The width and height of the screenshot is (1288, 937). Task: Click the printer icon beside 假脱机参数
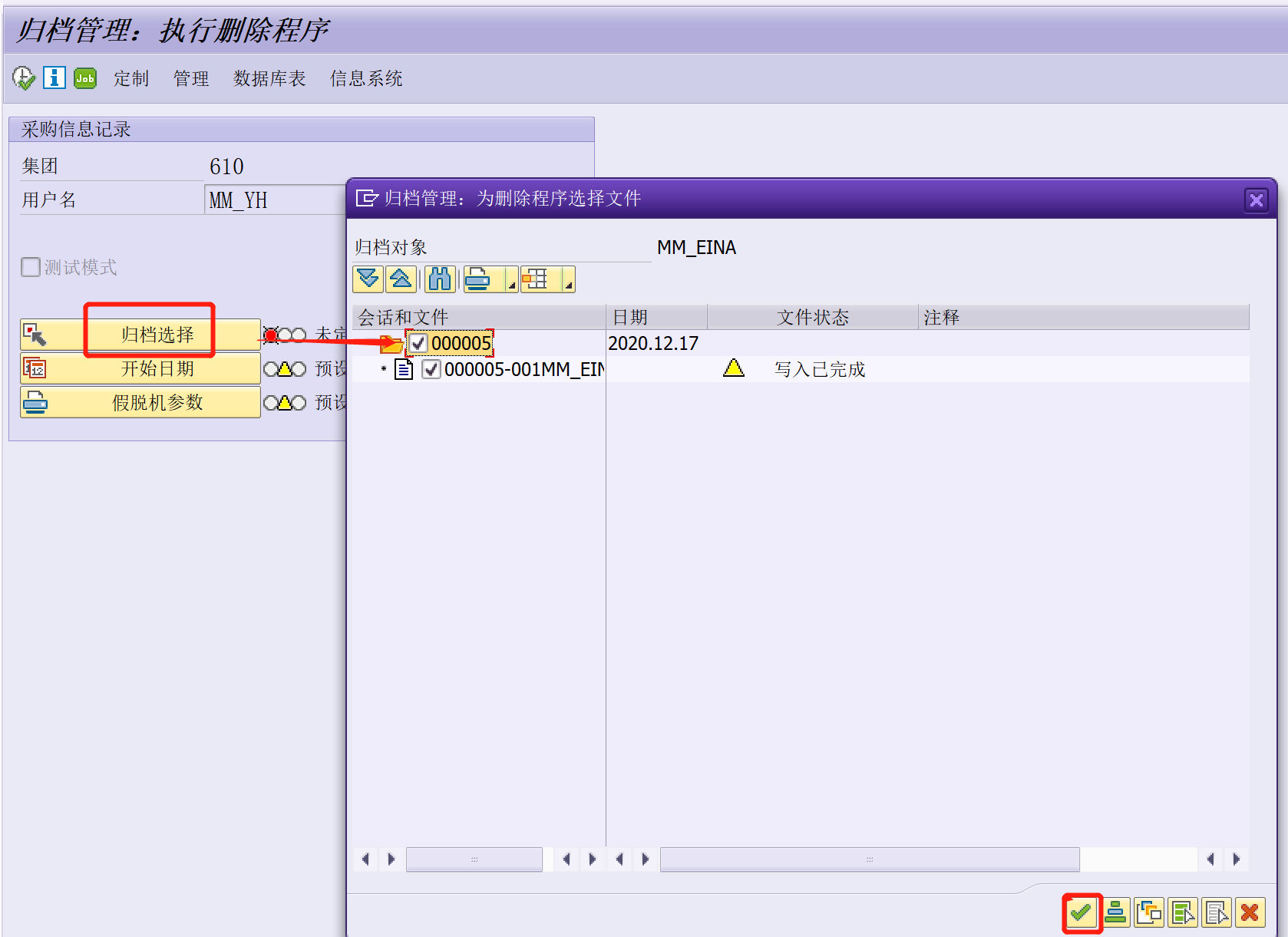35,402
